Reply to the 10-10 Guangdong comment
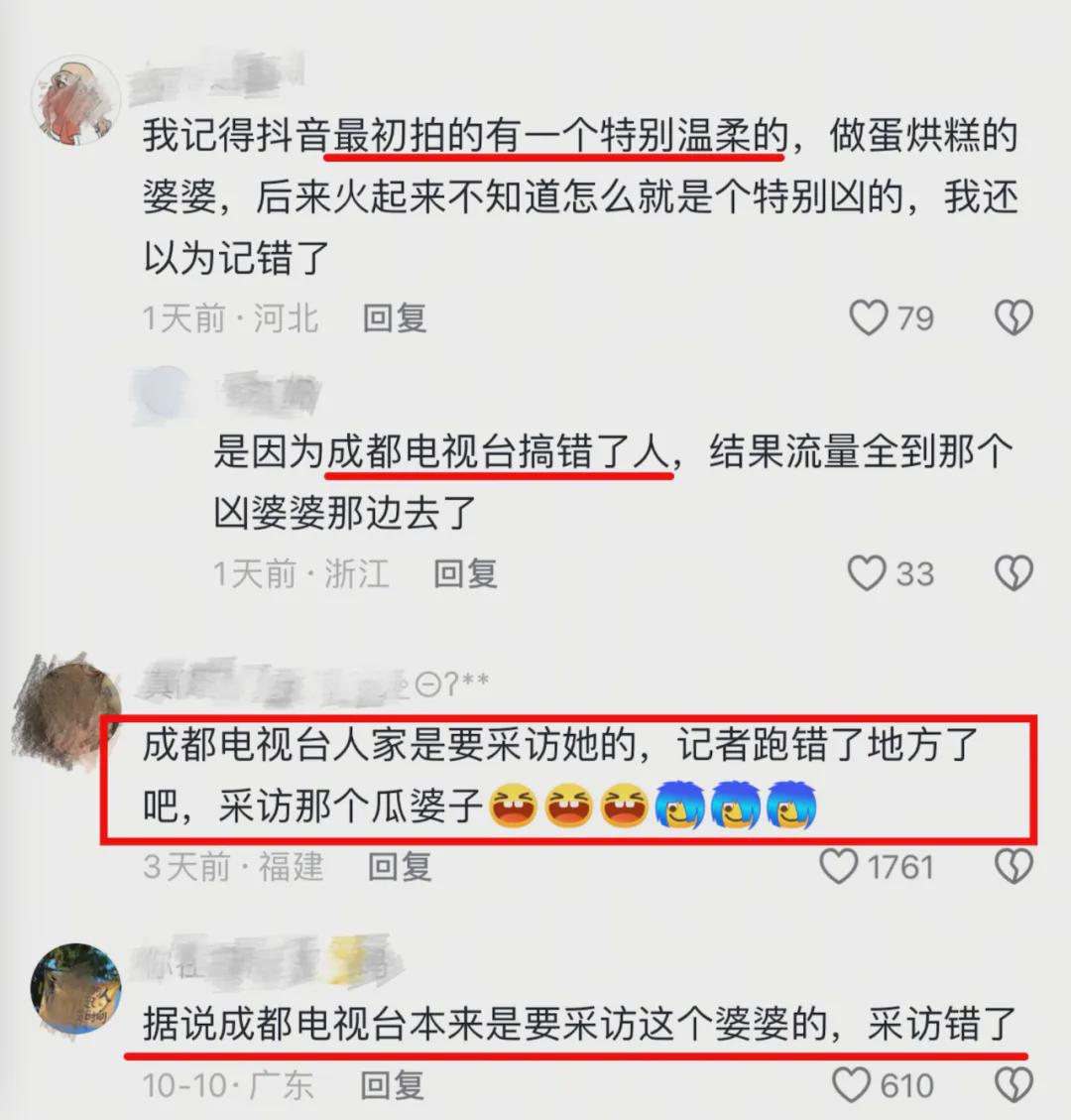 (x=392, y=1085)
